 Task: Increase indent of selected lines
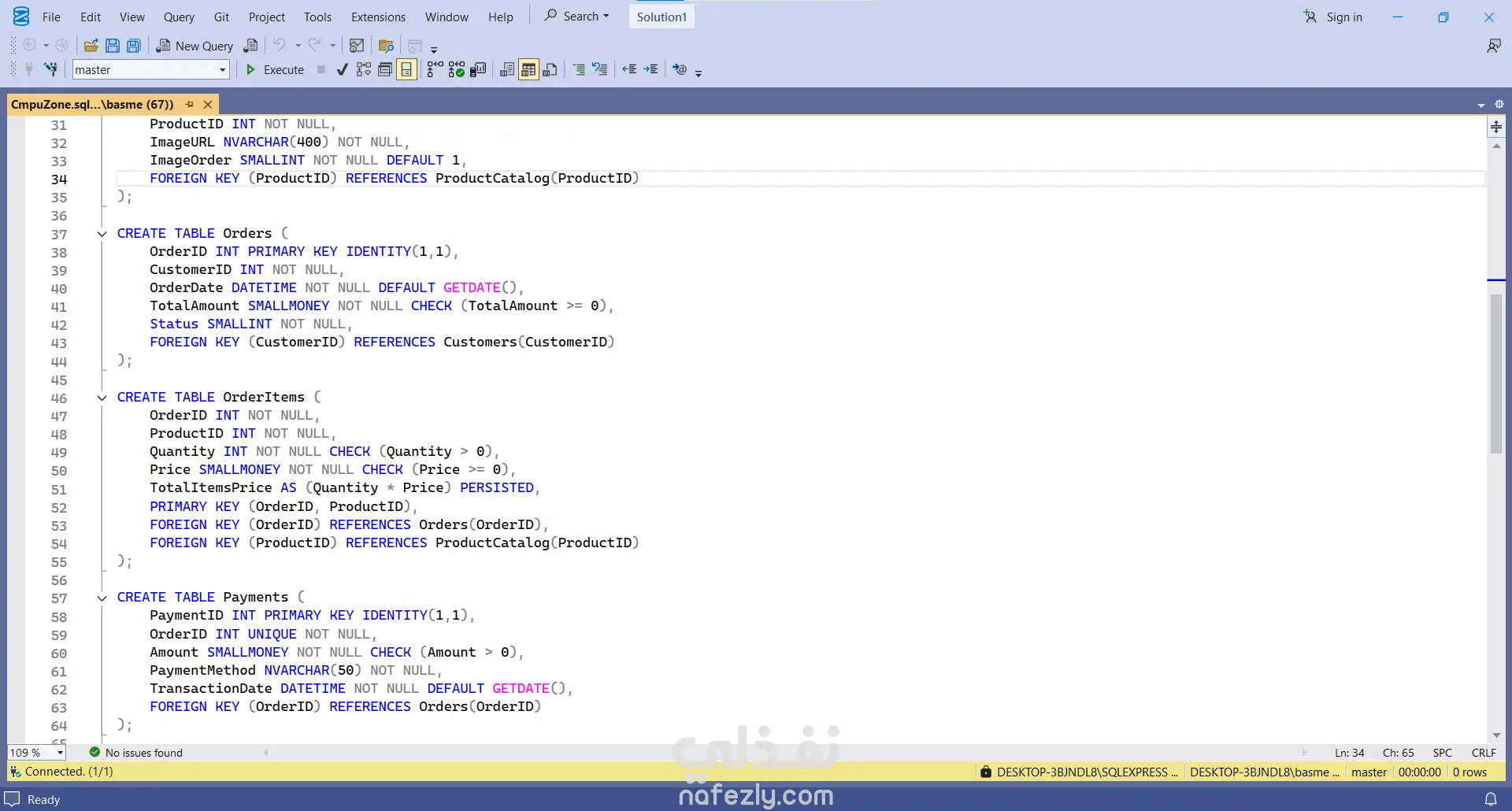point(650,70)
